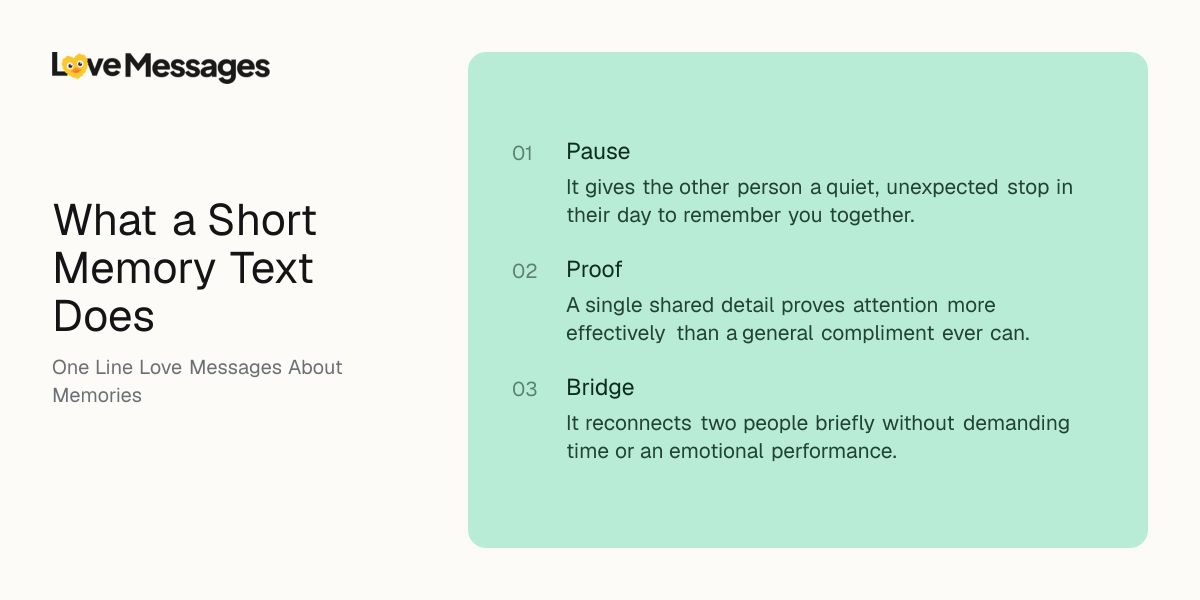Click the word 'Memories' in the subtitle
1200x600 pixels.
[x=97, y=395]
